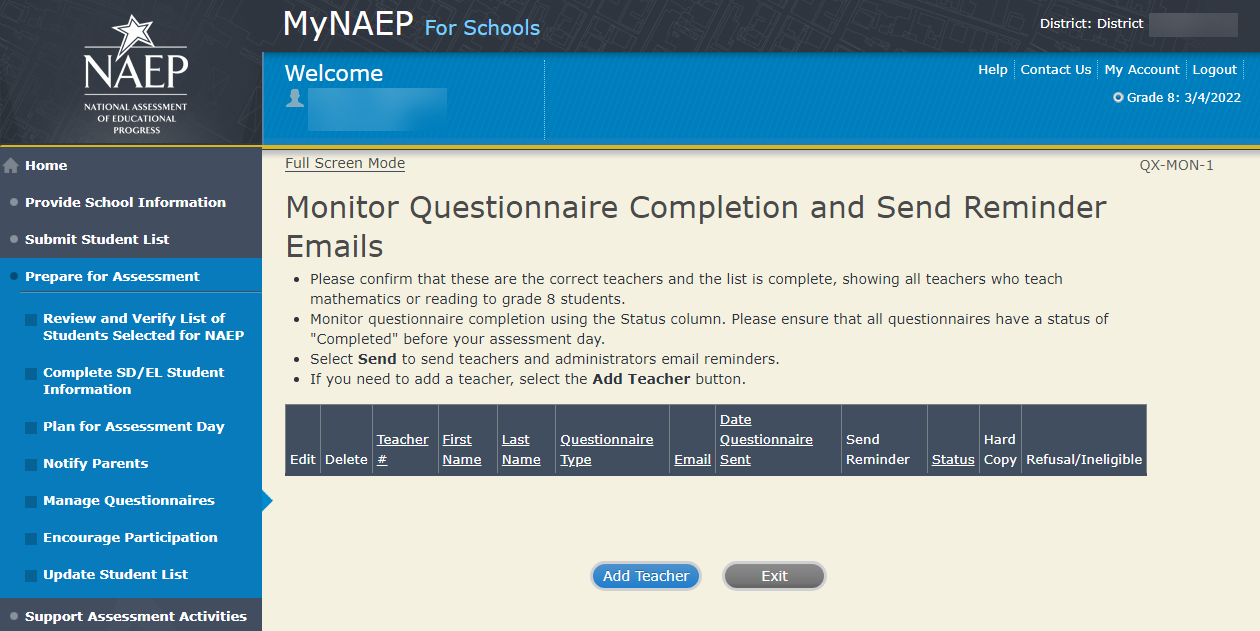Viewport: 1260px width, 631px height.
Task: Open the Help menu link
Action: point(992,70)
